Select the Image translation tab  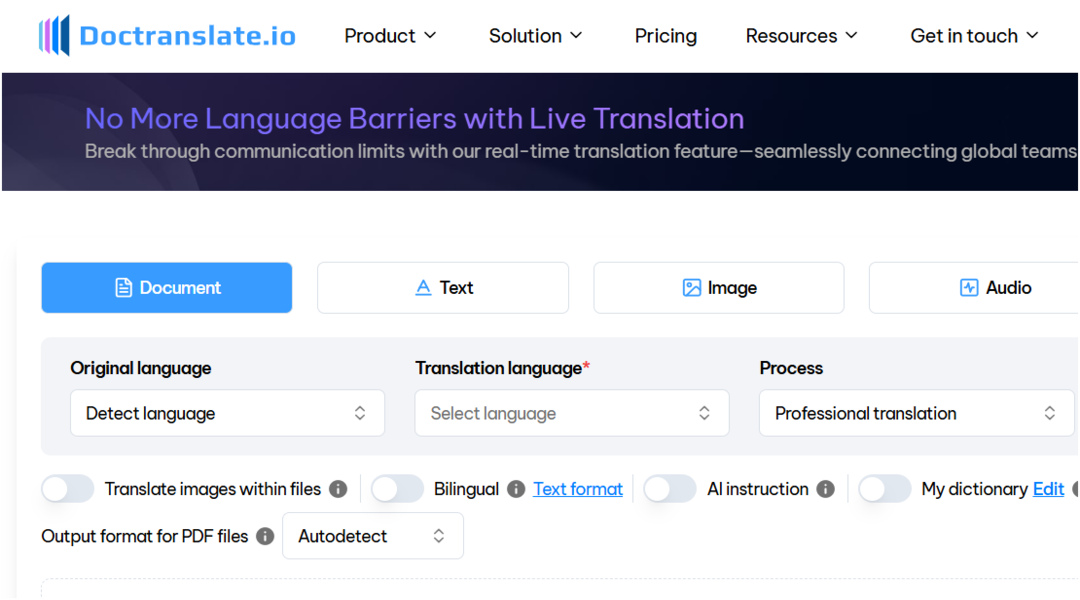[719, 288]
